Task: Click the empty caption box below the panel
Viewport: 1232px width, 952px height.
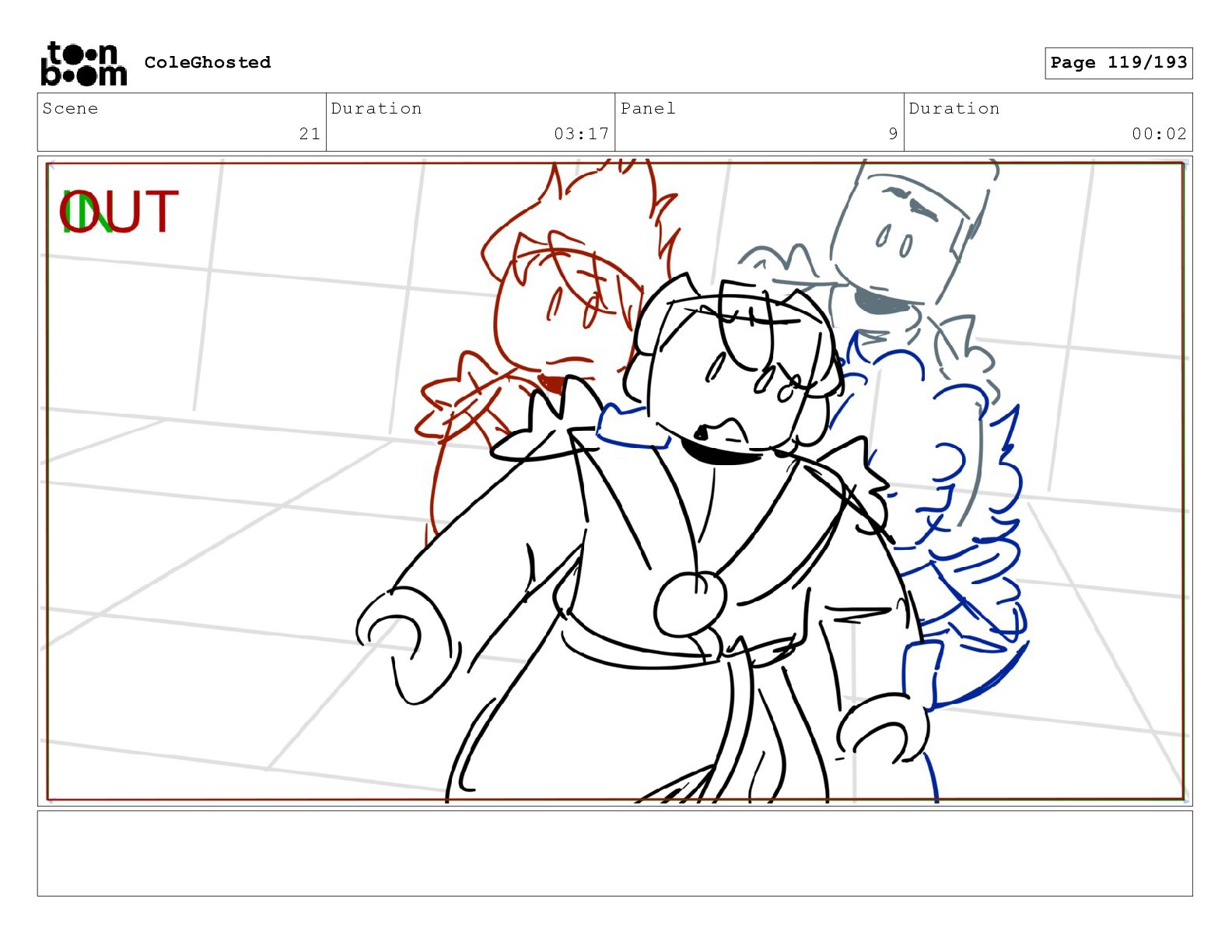Action: pyautogui.click(x=614, y=853)
